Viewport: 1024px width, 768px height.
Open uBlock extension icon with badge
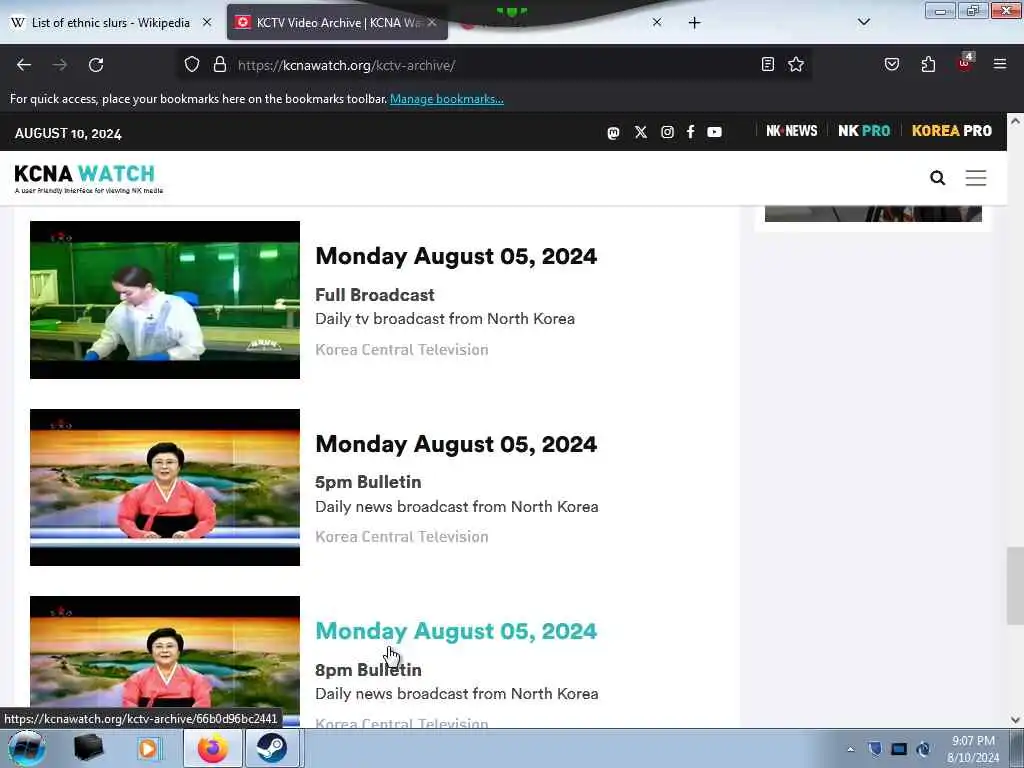click(x=965, y=63)
